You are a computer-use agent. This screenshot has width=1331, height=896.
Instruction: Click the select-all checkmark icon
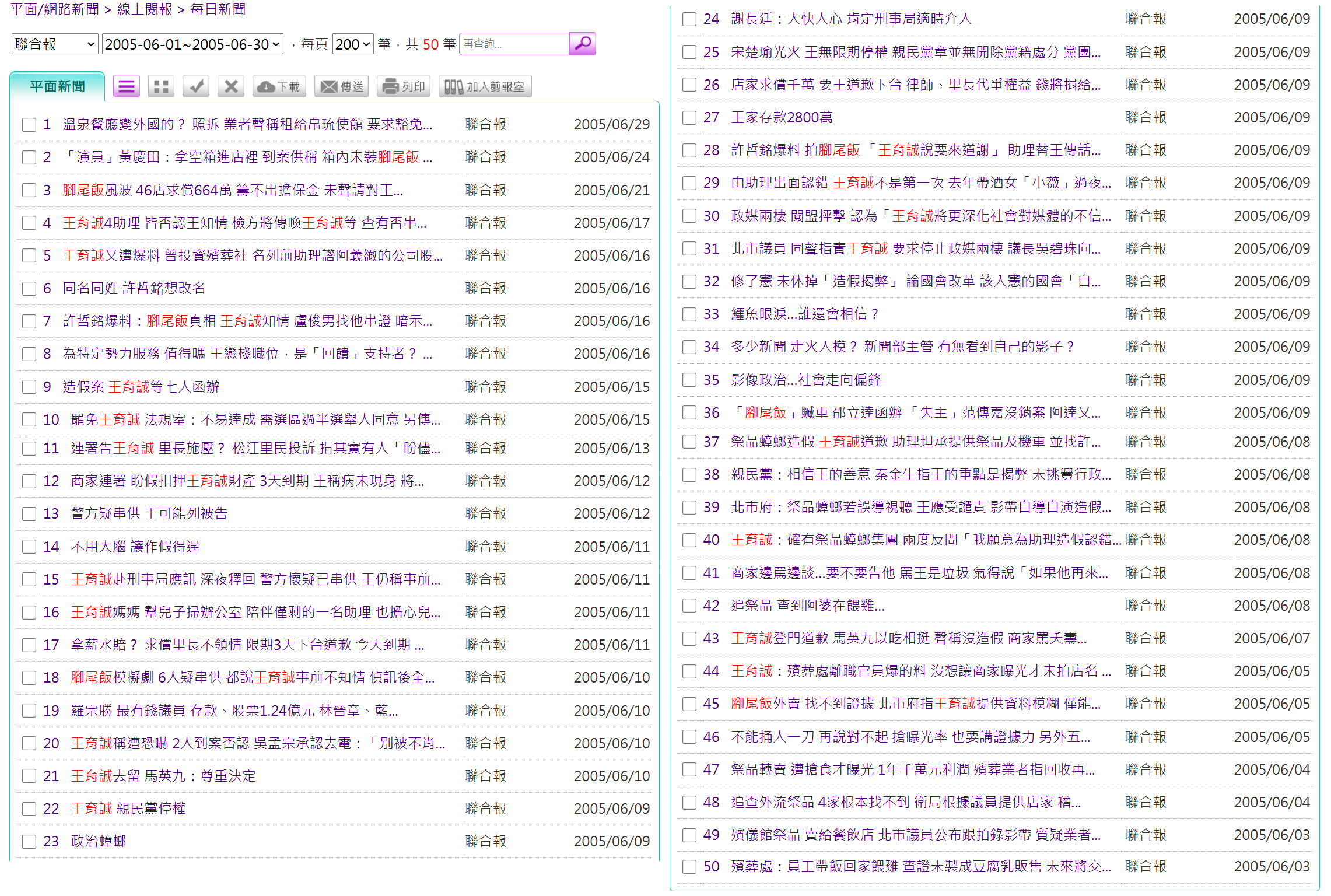coord(197,87)
